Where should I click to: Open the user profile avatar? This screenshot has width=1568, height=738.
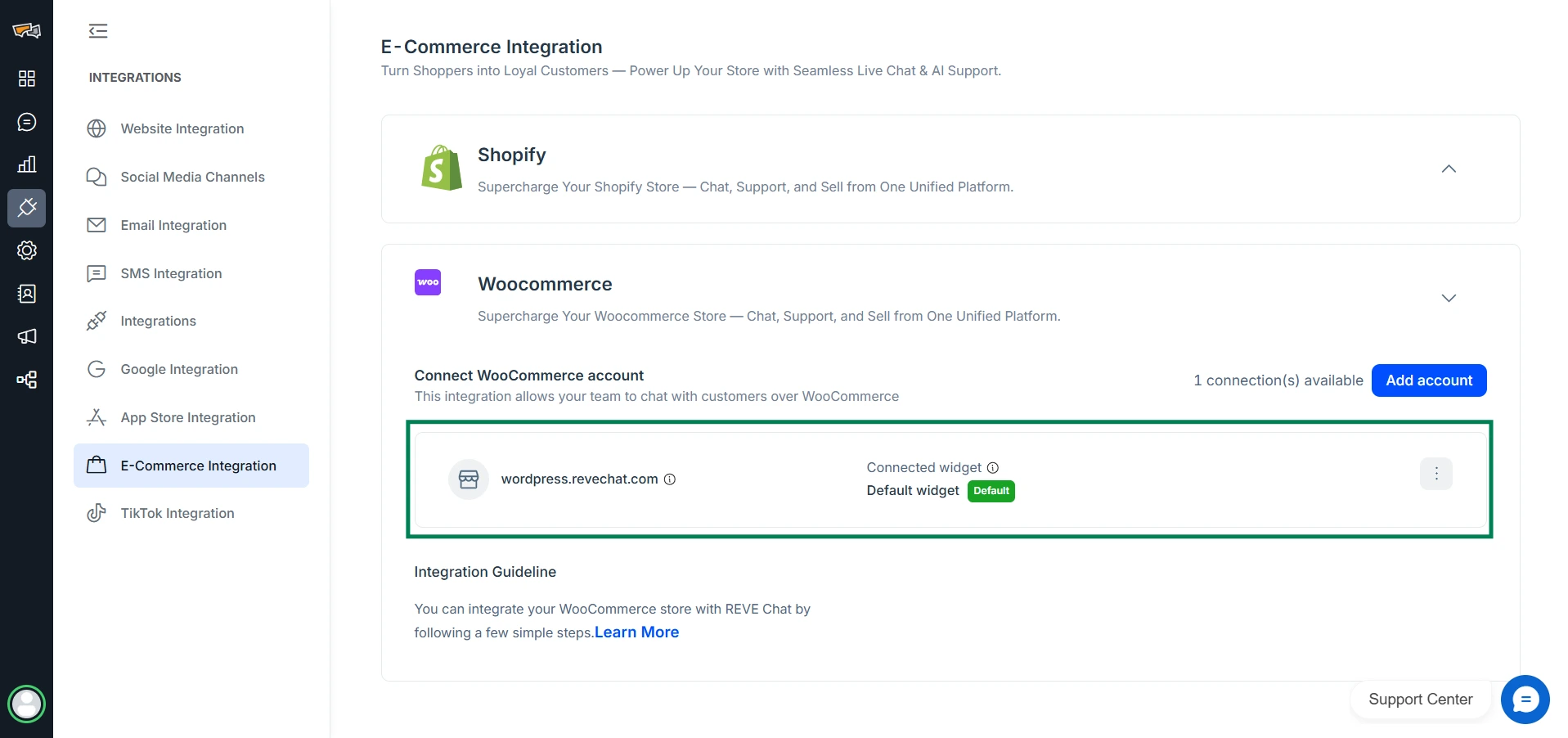[26, 704]
